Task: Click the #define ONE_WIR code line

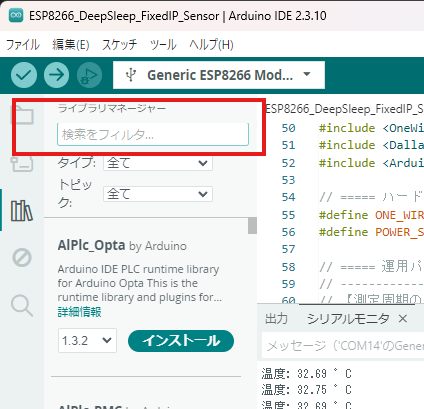Action: tap(371, 215)
